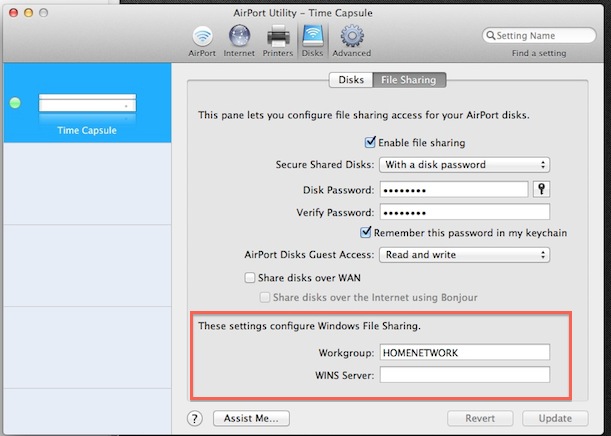This screenshot has width=611, height=436.
Task: Click the 'AirPort Utility – Time Capsule' title
Action: click(x=303, y=13)
